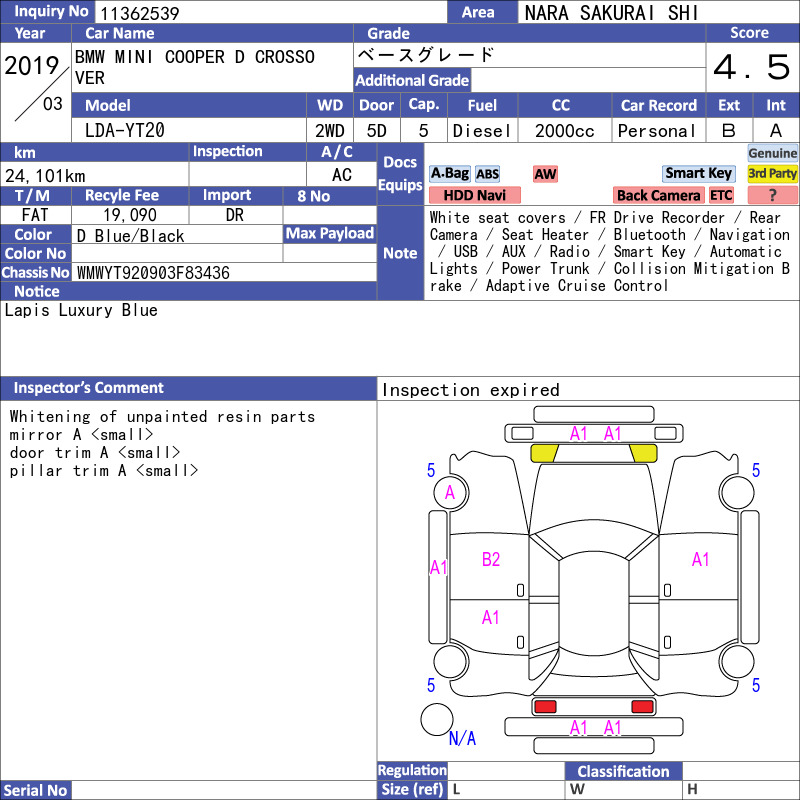Image resolution: width=800 pixels, height=800 pixels.
Task: Click the ABS equipment badge
Action: [487, 174]
